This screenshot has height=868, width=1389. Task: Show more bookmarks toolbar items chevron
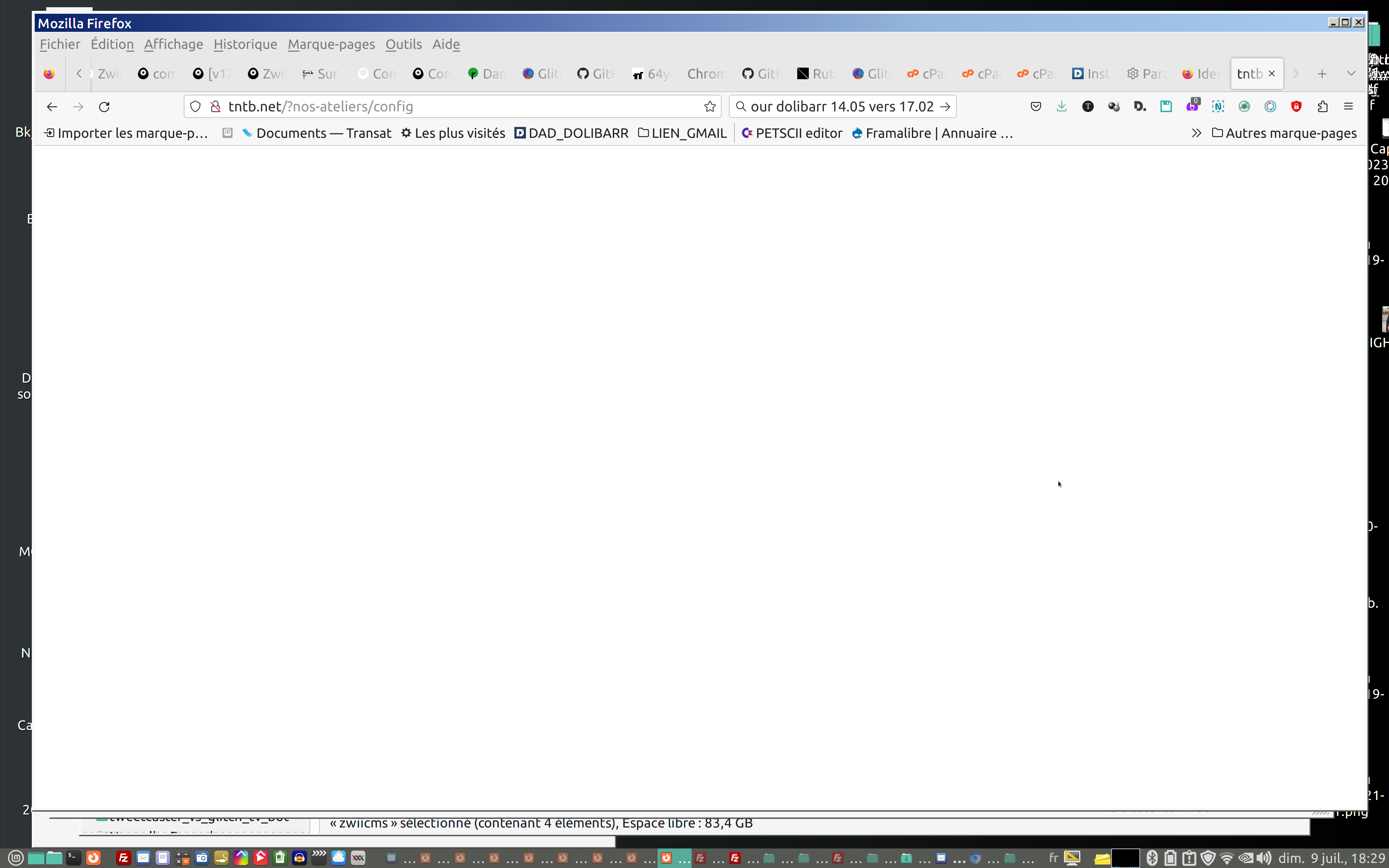coord(1195,133)
